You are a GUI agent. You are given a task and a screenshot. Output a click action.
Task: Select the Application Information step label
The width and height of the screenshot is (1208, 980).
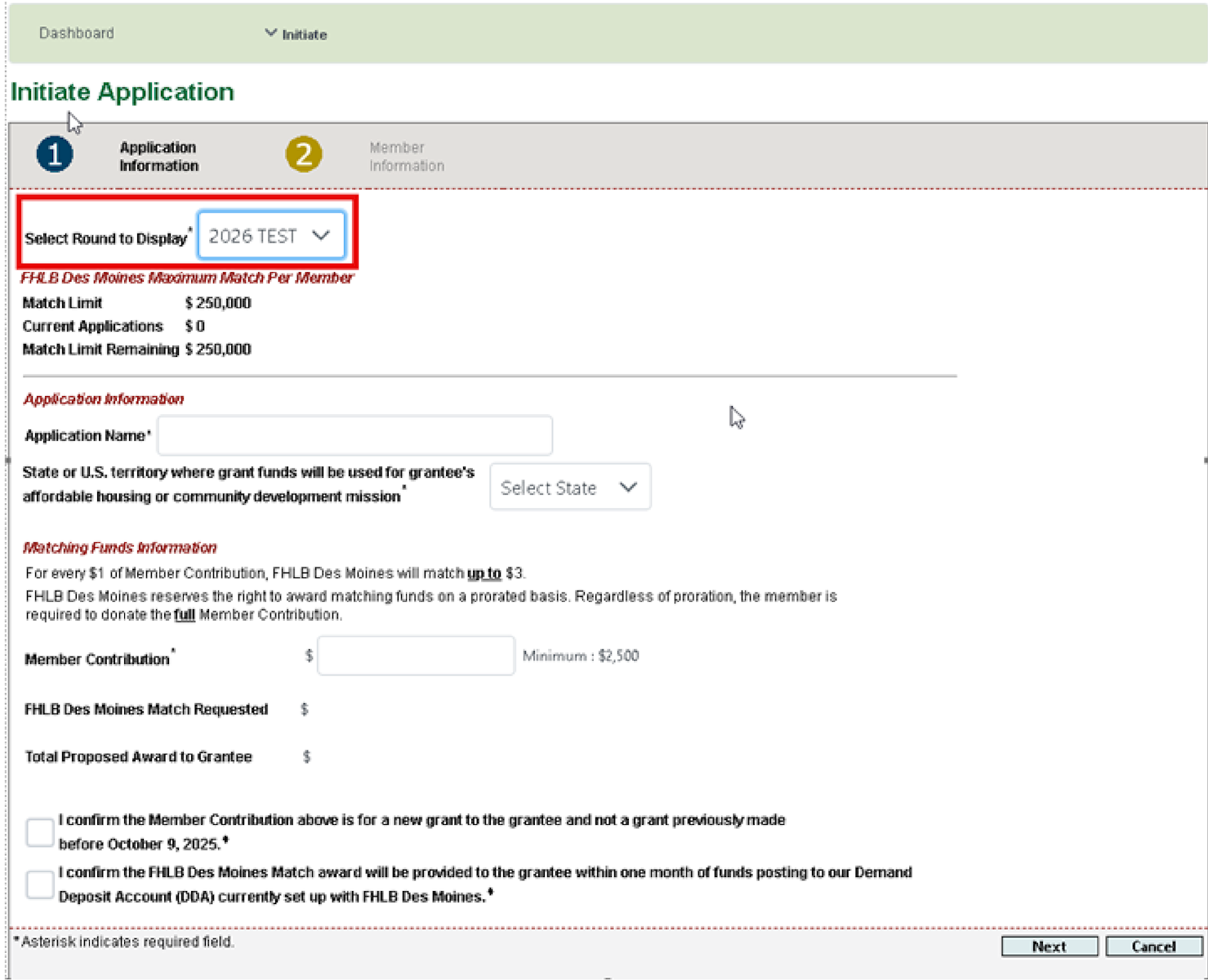coord(158,156)
